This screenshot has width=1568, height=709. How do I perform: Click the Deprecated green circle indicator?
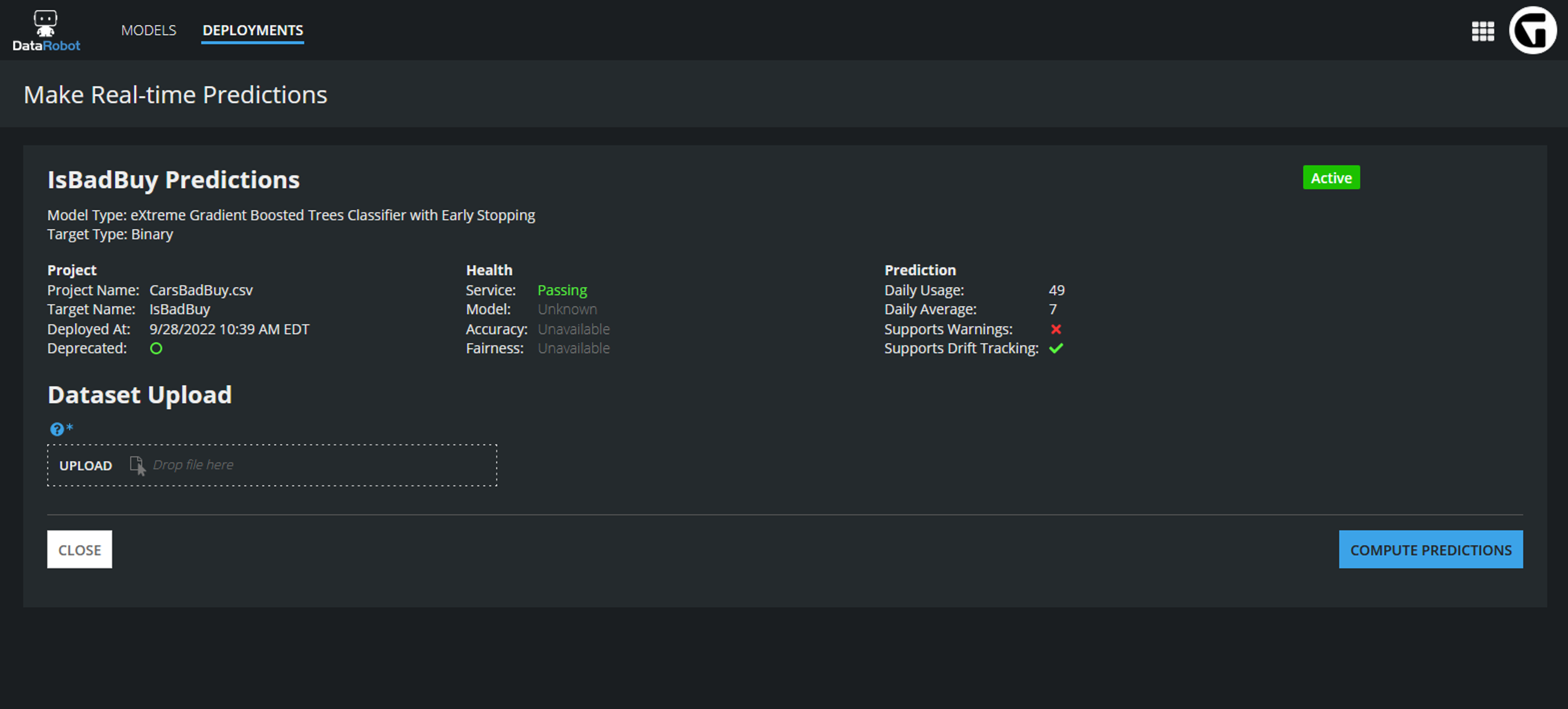(156, 349)
